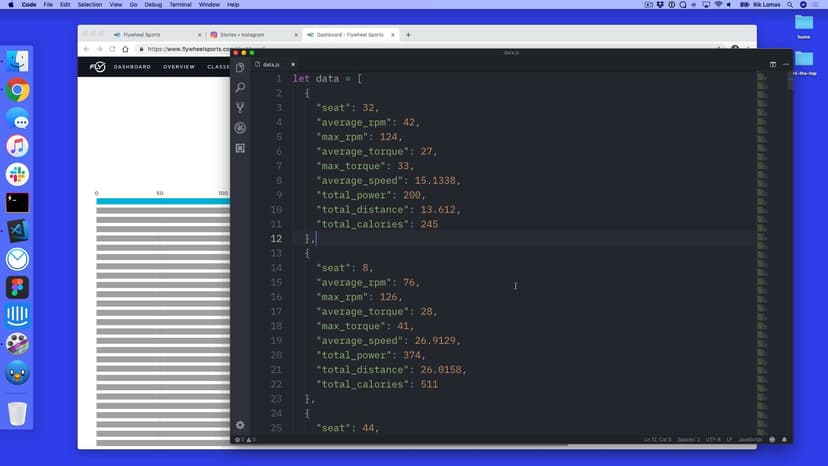
Task: Open the Debug view in activity bar
Action: click(x=240, y=128)
